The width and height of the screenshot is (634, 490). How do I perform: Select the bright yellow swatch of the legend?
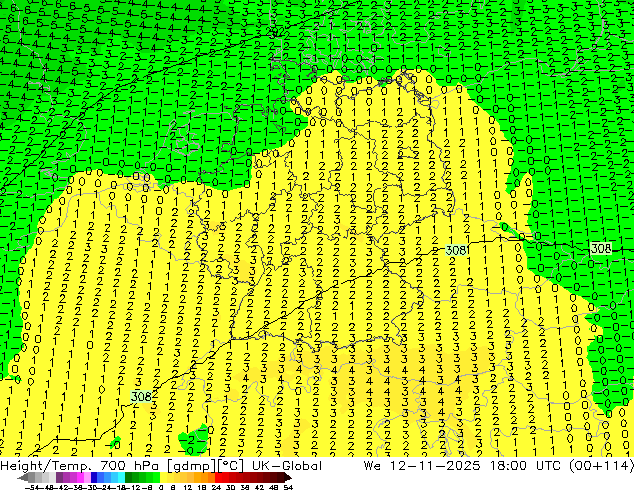[x=164, y=478]
